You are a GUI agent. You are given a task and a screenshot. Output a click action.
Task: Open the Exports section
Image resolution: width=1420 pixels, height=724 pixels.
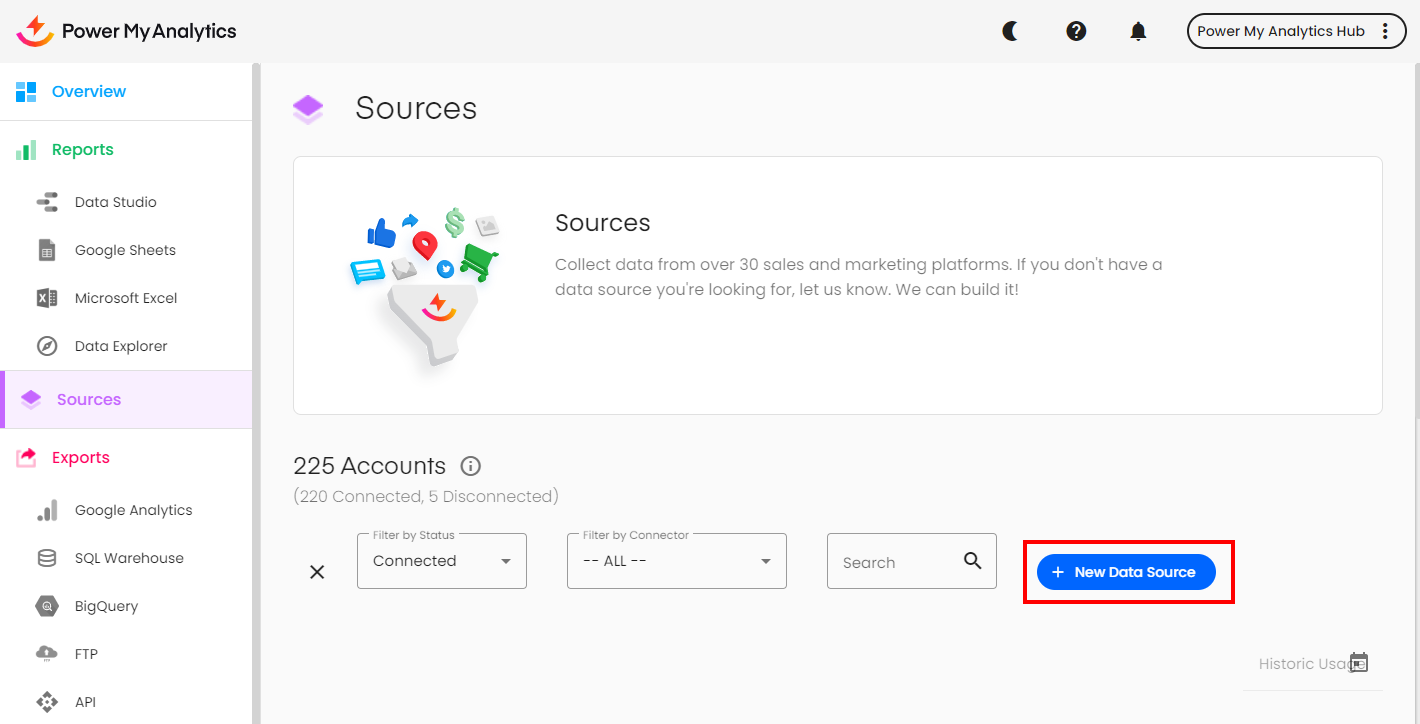click(81, 458)
